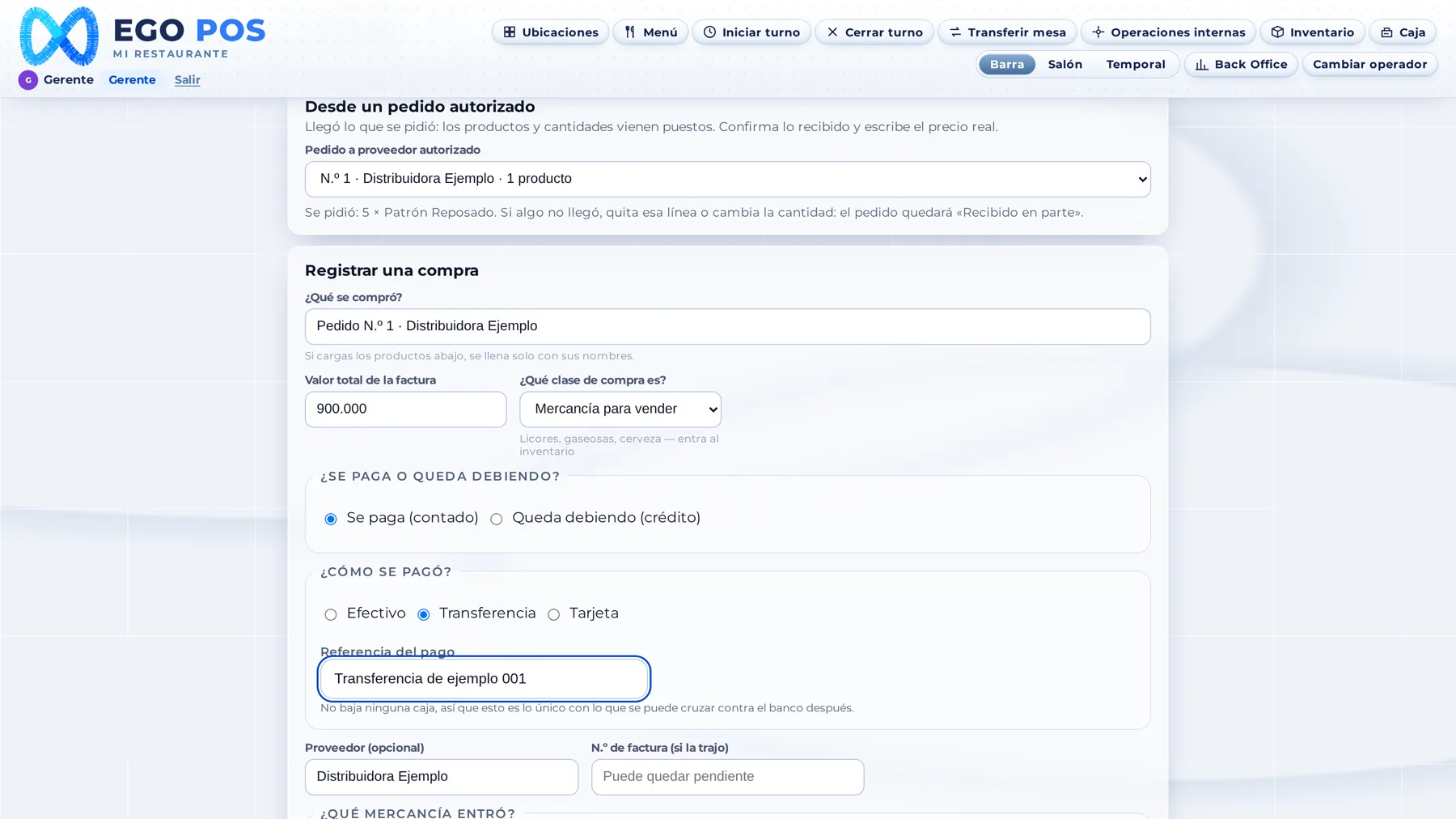Click the blue Gerente role link

pyautogui.click(x=132, y=80)
